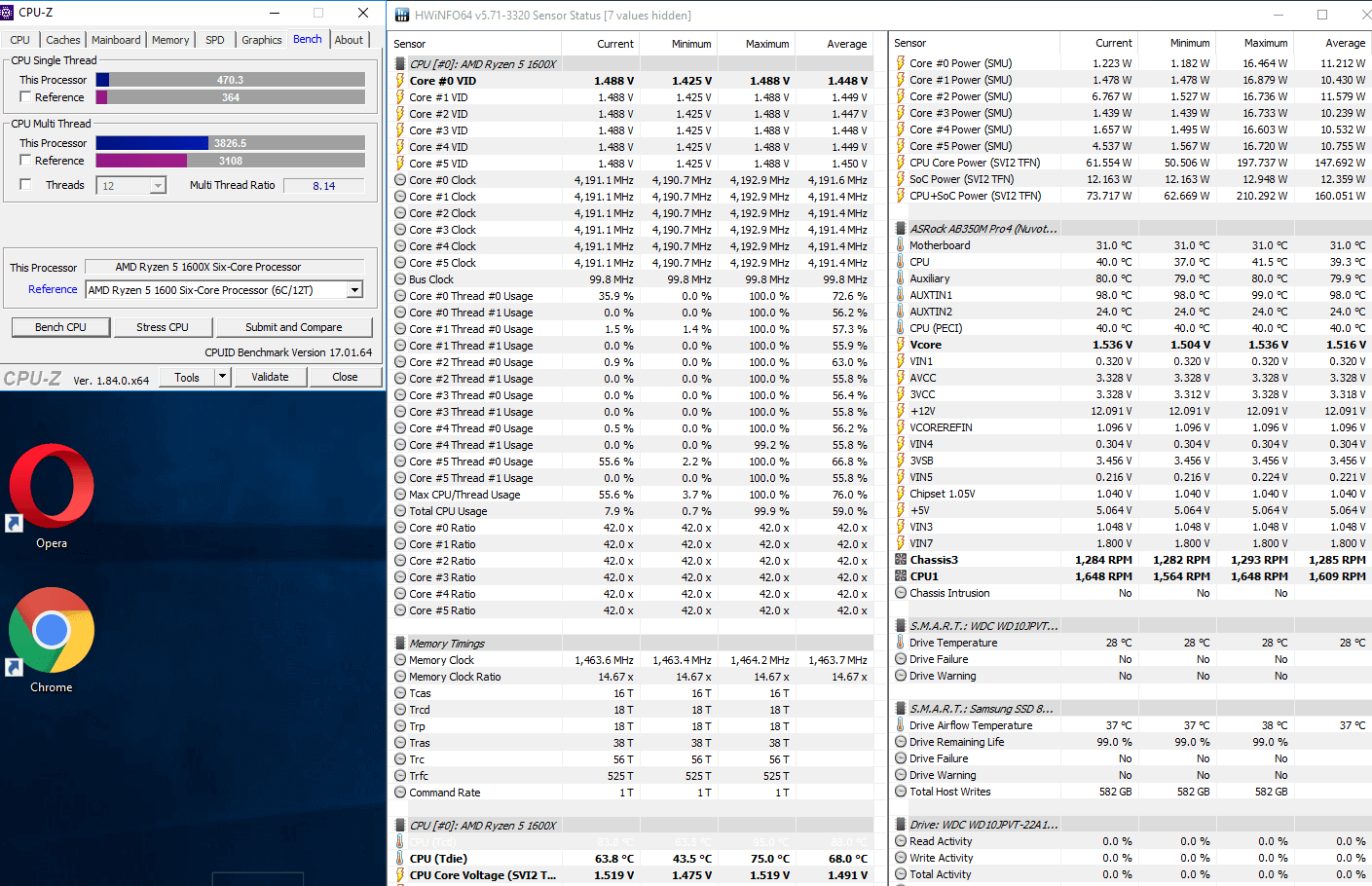Click the icon beside Read Activity
Image resolution: width=1372 pixels, height=886 pixels.
[x=901, y=841]
